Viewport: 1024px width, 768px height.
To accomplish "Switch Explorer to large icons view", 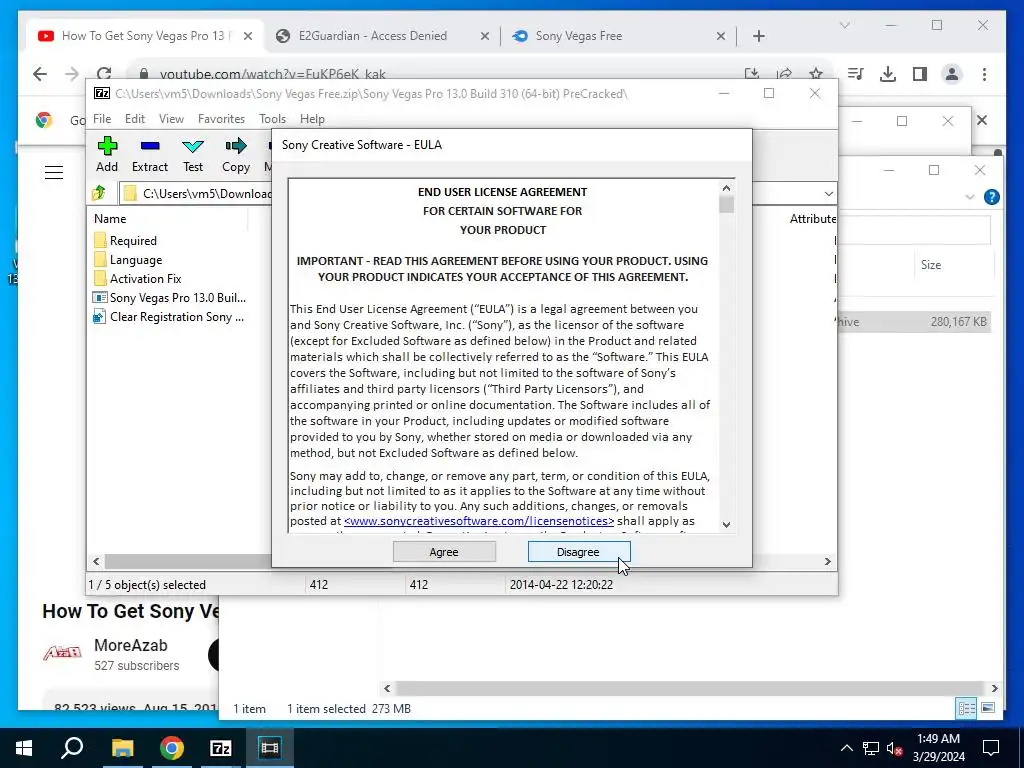I will tap(988, 708).
